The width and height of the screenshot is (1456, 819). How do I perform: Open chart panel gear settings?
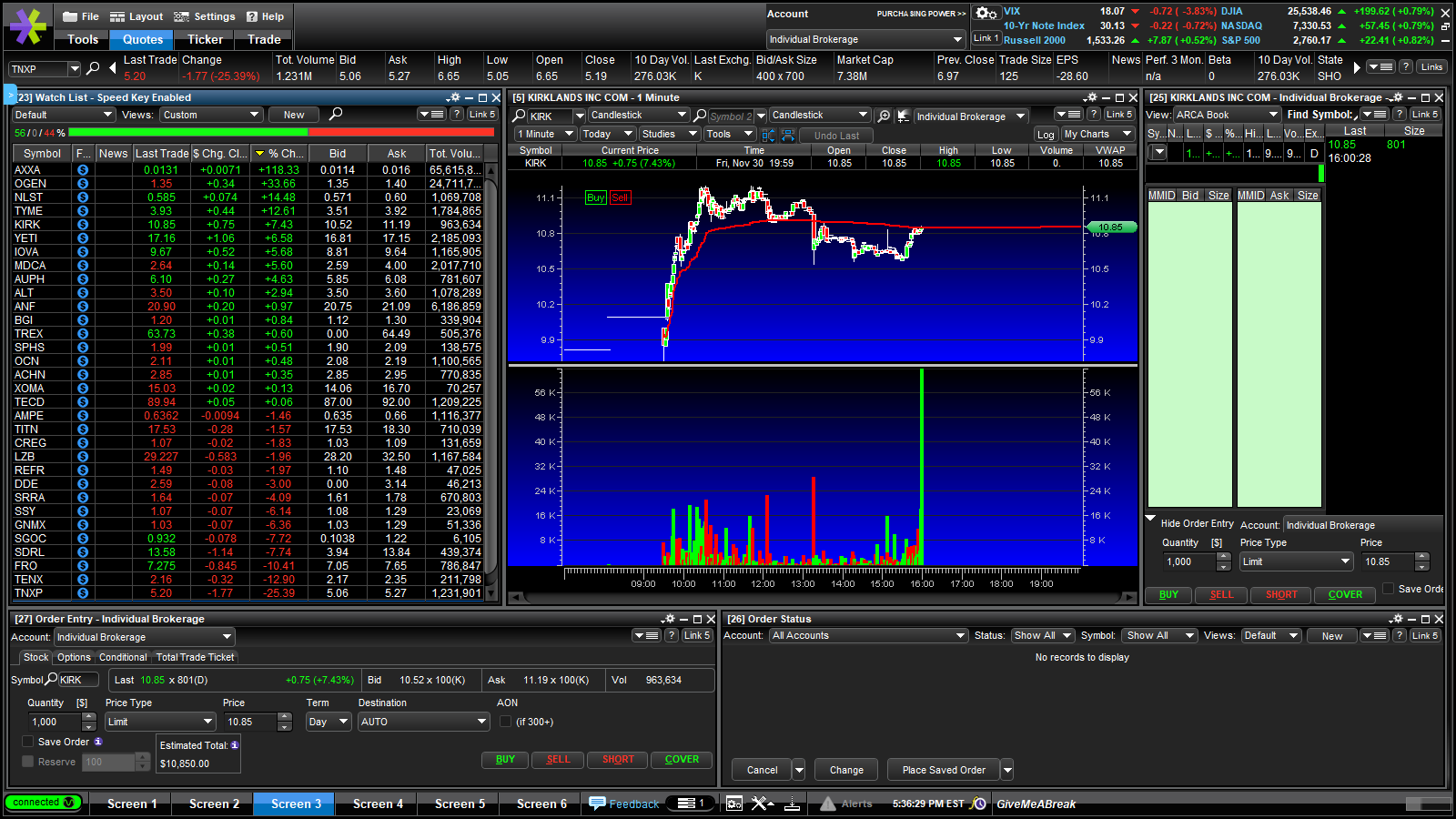click(1090, 97)
